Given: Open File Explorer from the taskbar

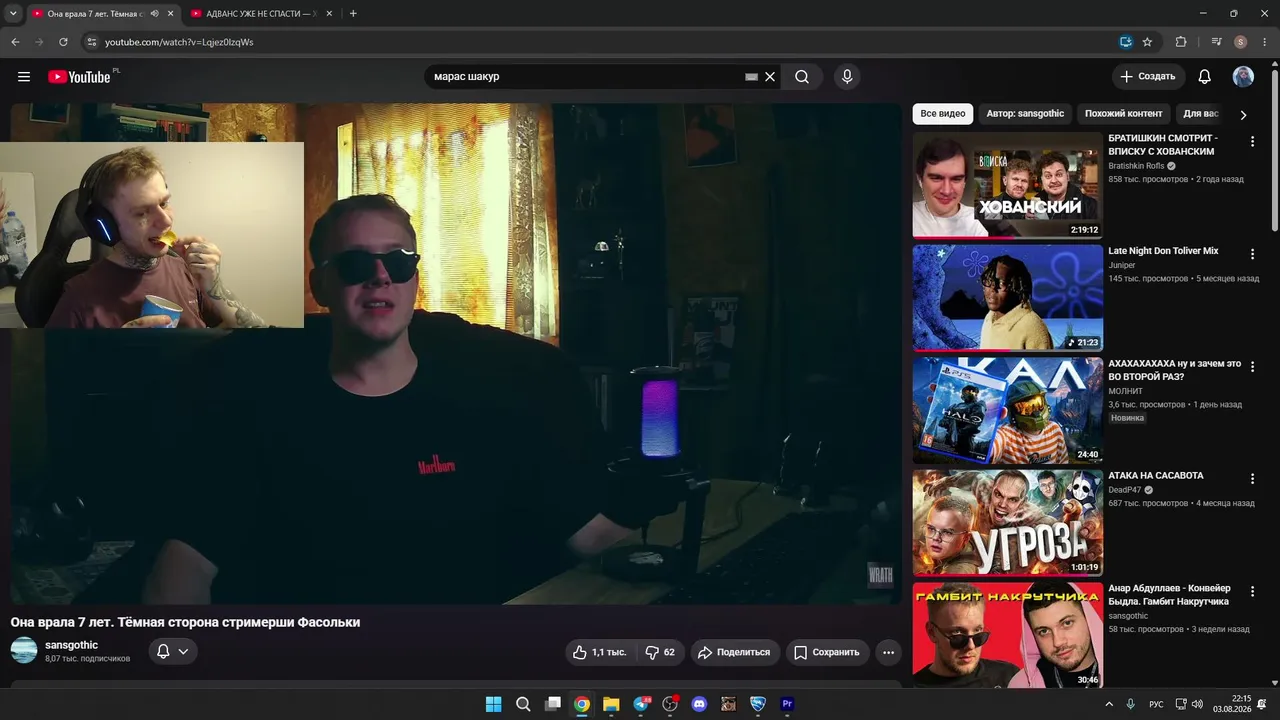Looking at the screenshot, I should (611, 704).
